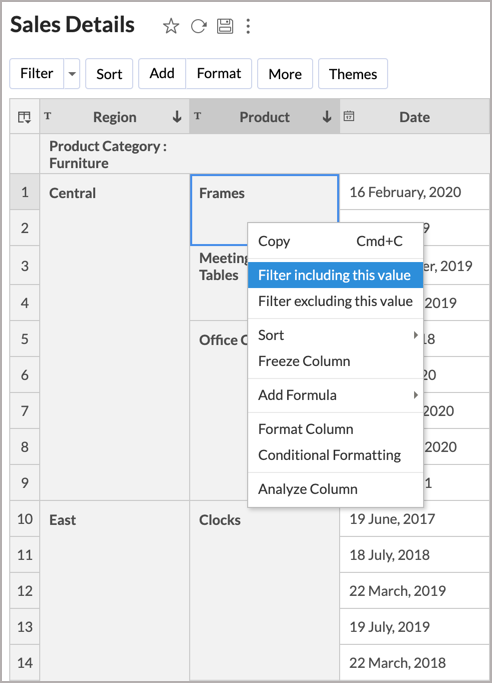Select row number 12 header

[25, 591]
